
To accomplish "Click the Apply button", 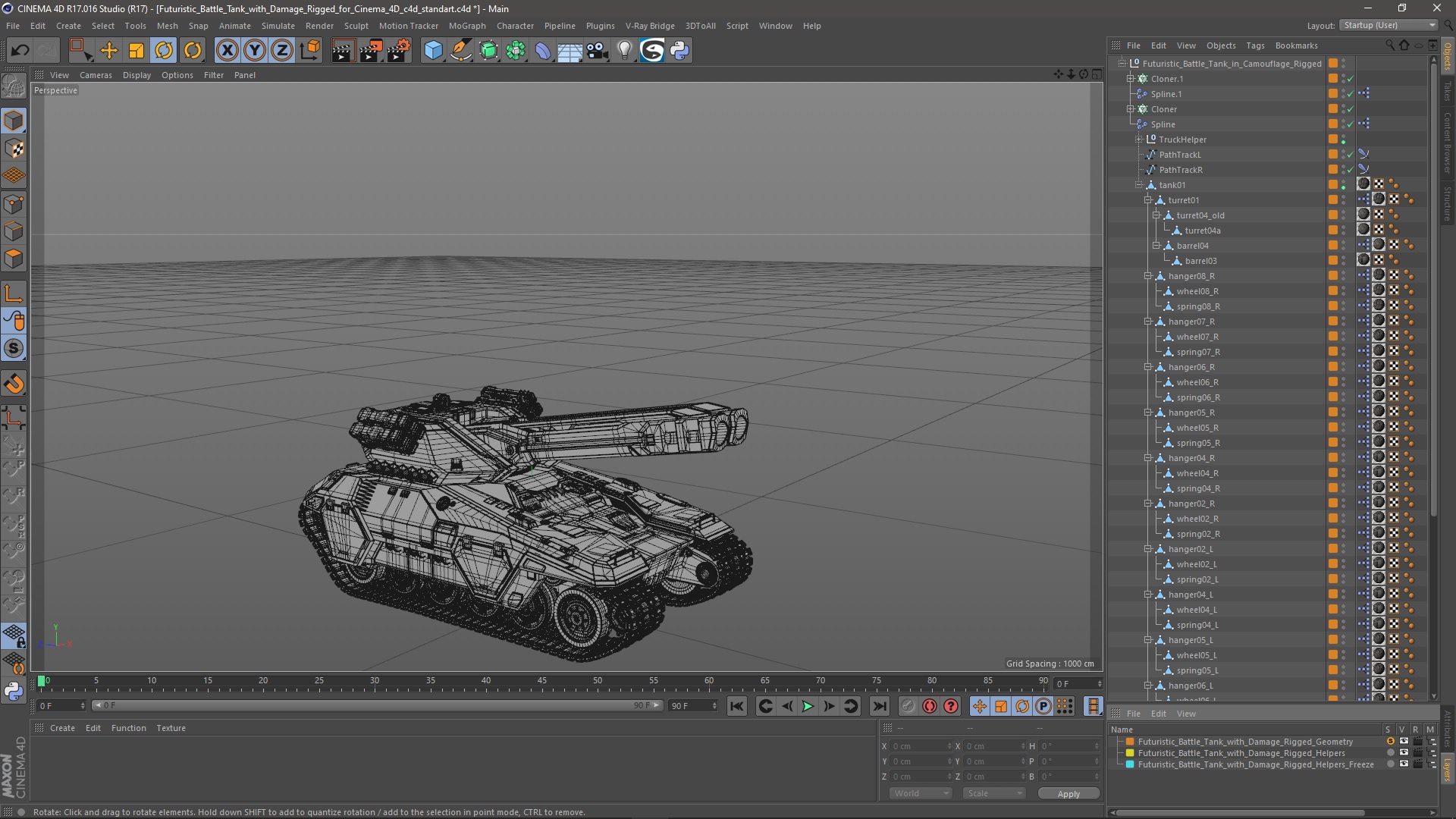I will pyautogui.click(x=1068, y=793).
